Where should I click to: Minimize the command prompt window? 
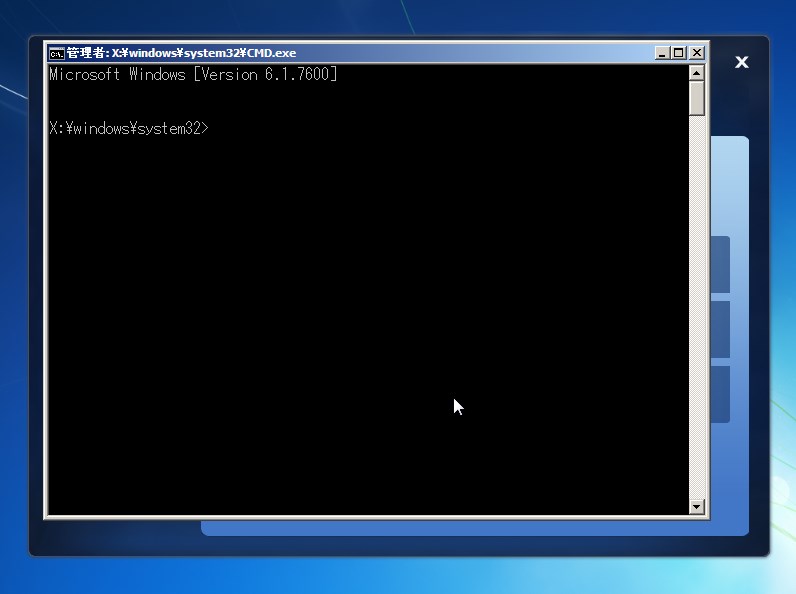pos(662,53)
